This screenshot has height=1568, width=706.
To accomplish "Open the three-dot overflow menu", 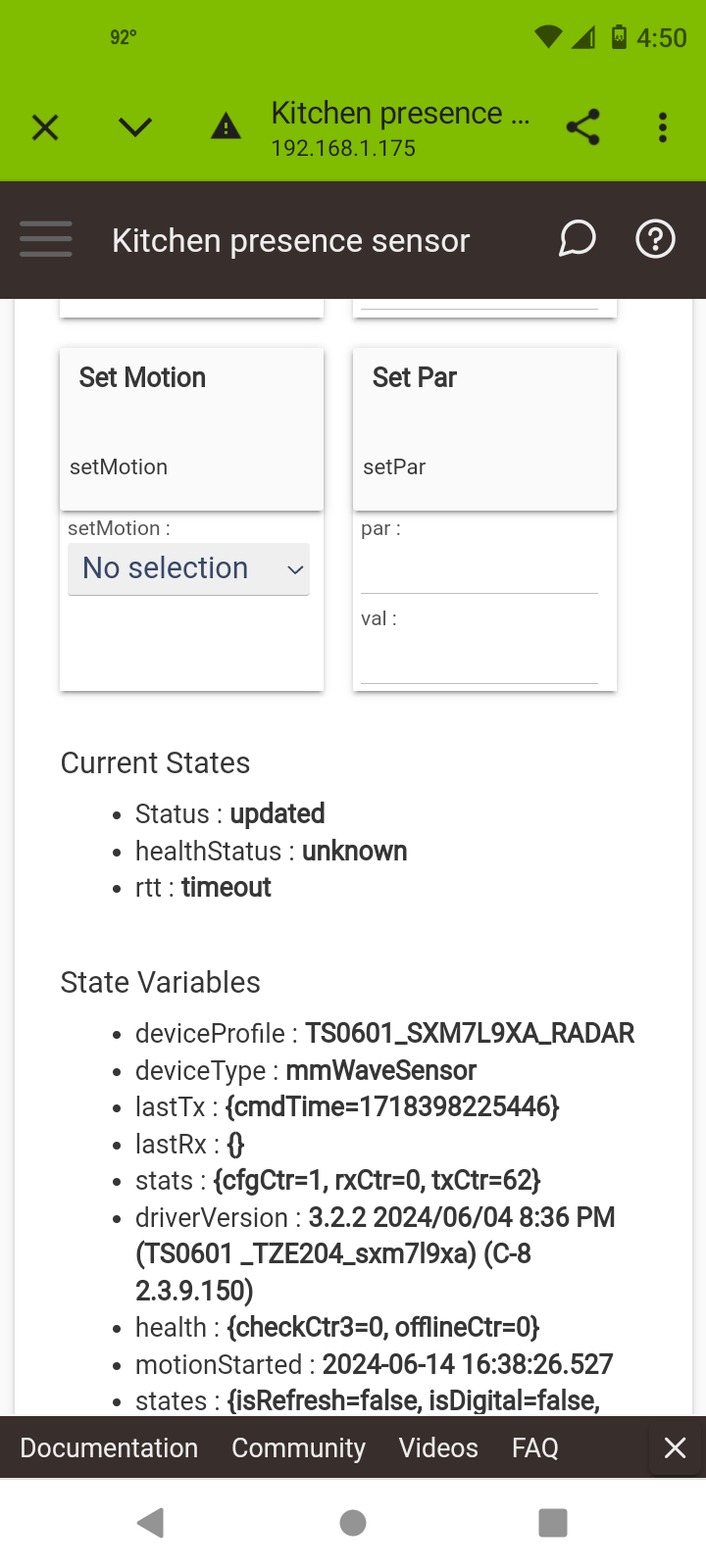I will point(663,127).
